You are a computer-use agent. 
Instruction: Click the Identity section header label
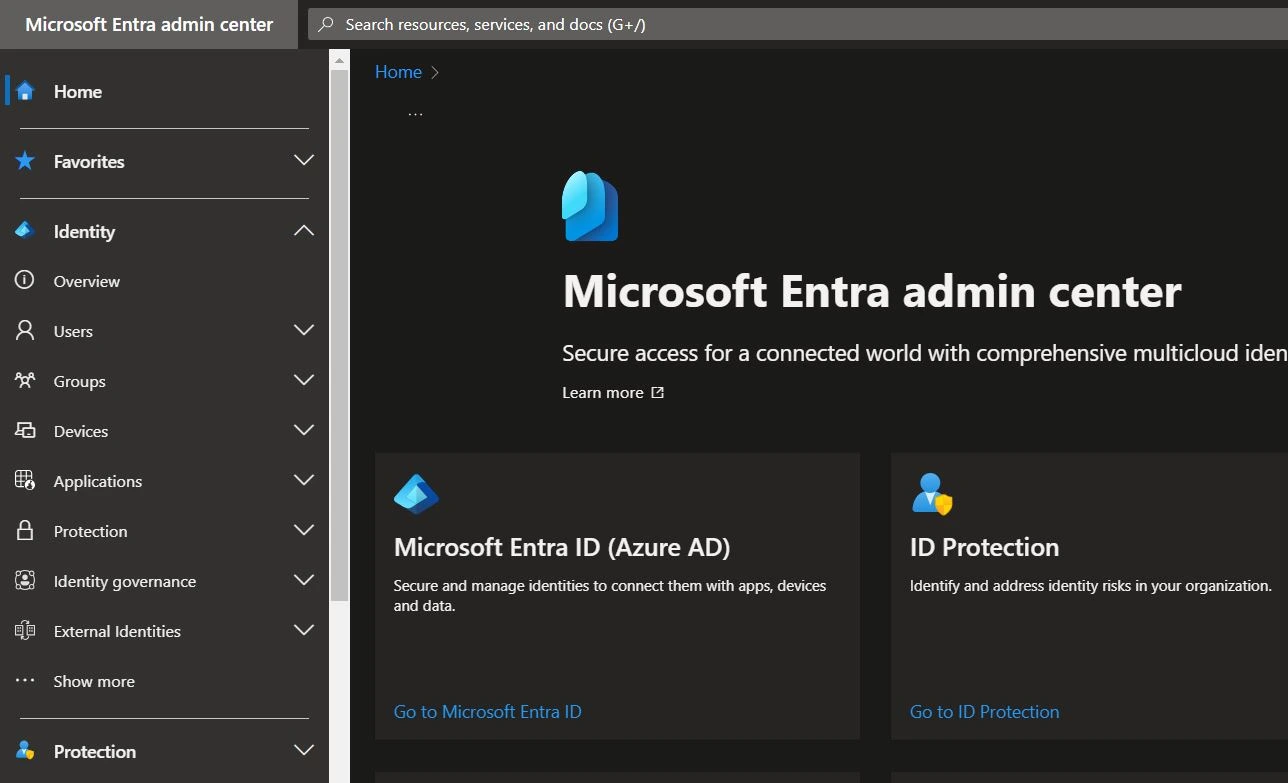point(84,231)
